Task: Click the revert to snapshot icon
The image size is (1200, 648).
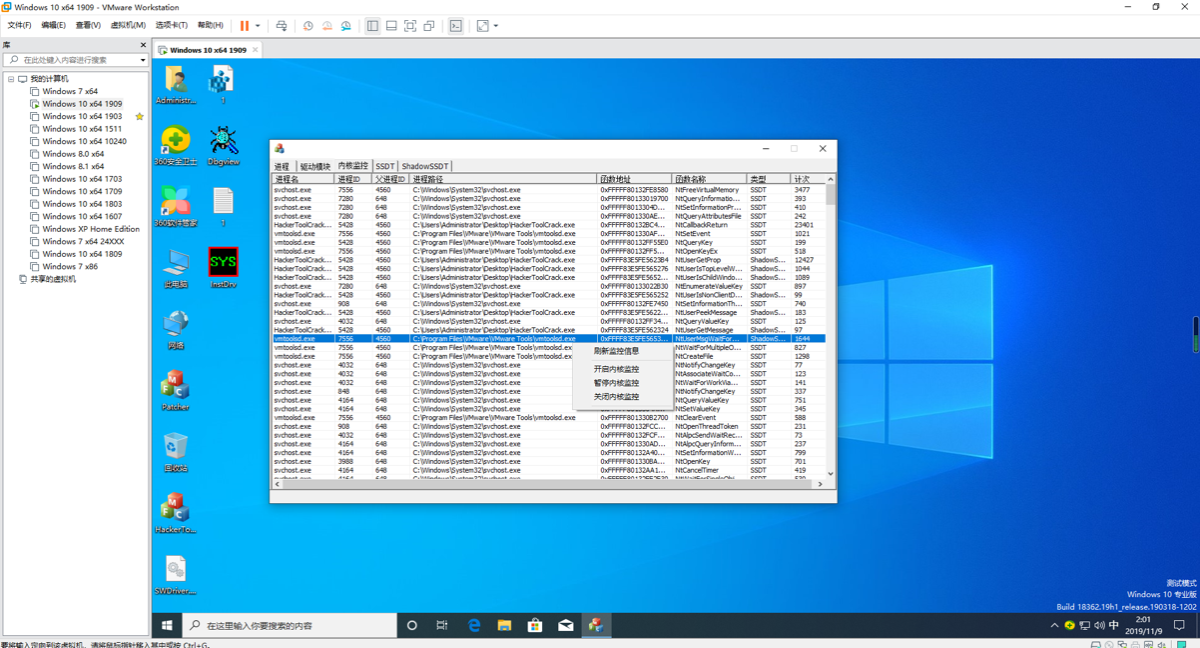Action: pos(327,25)
